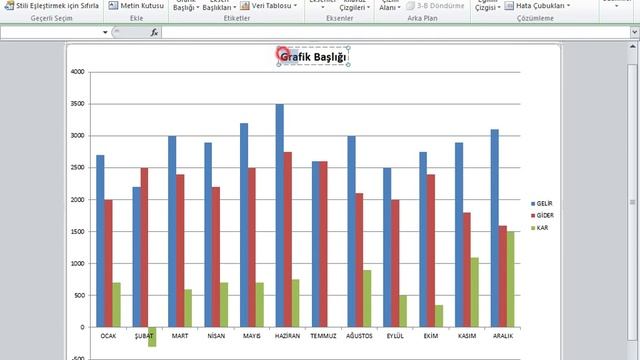Insert a text box via Metin Kutusu icon

[113, 5]
